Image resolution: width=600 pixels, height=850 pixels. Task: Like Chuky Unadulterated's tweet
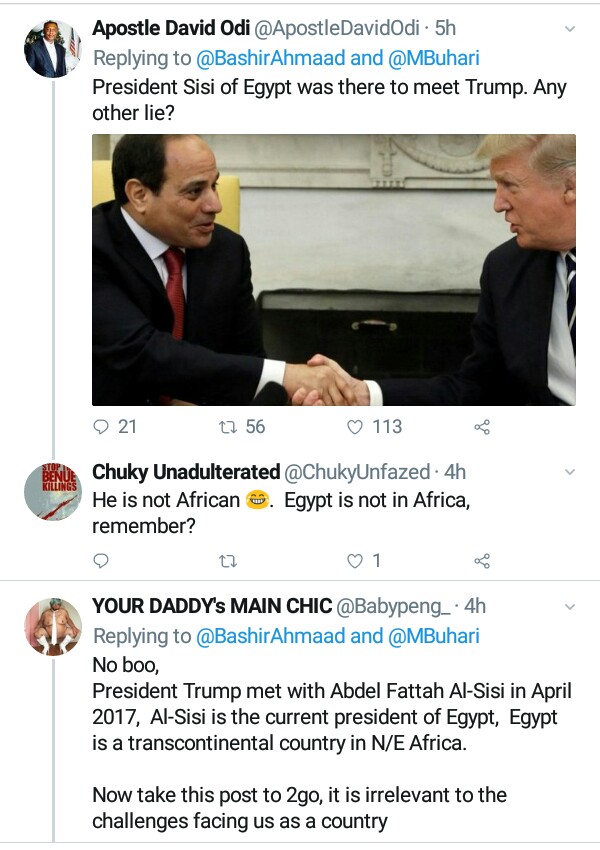(354, 561)
